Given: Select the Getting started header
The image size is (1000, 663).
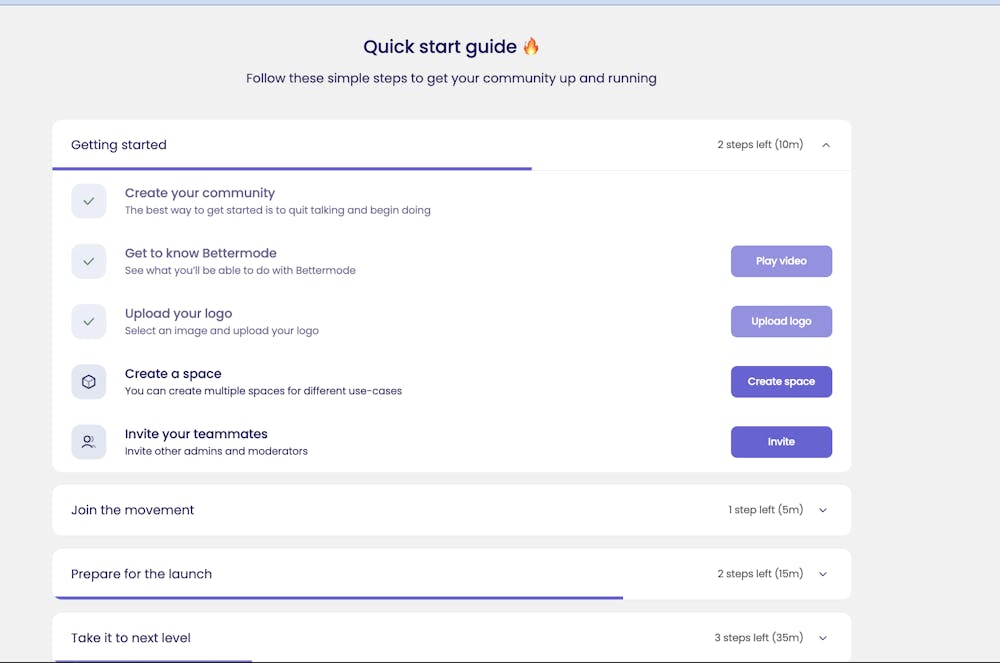Looking at the screenshot, I should (118, 144).
